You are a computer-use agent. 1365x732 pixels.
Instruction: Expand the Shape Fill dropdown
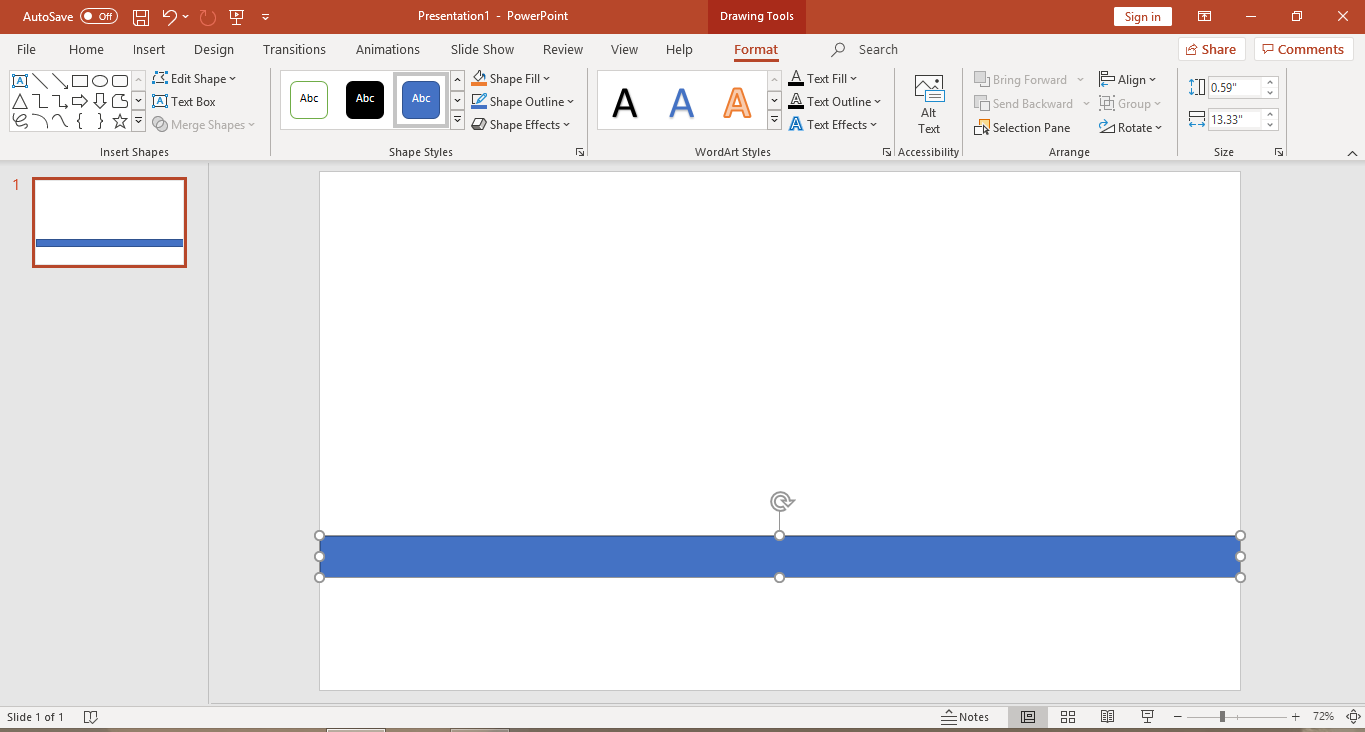click(x=547, y=79)
